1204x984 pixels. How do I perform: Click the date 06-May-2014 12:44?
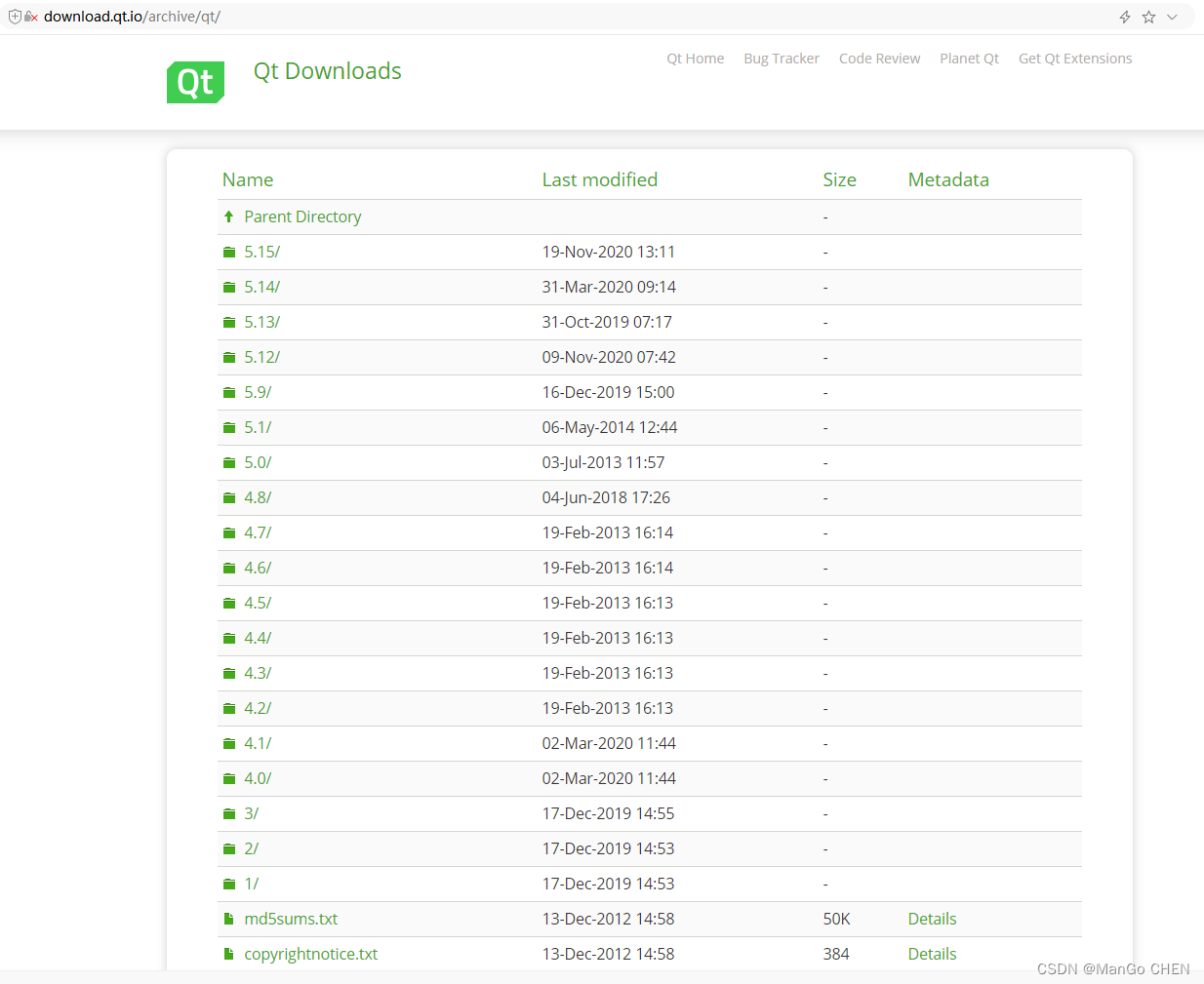610,427
